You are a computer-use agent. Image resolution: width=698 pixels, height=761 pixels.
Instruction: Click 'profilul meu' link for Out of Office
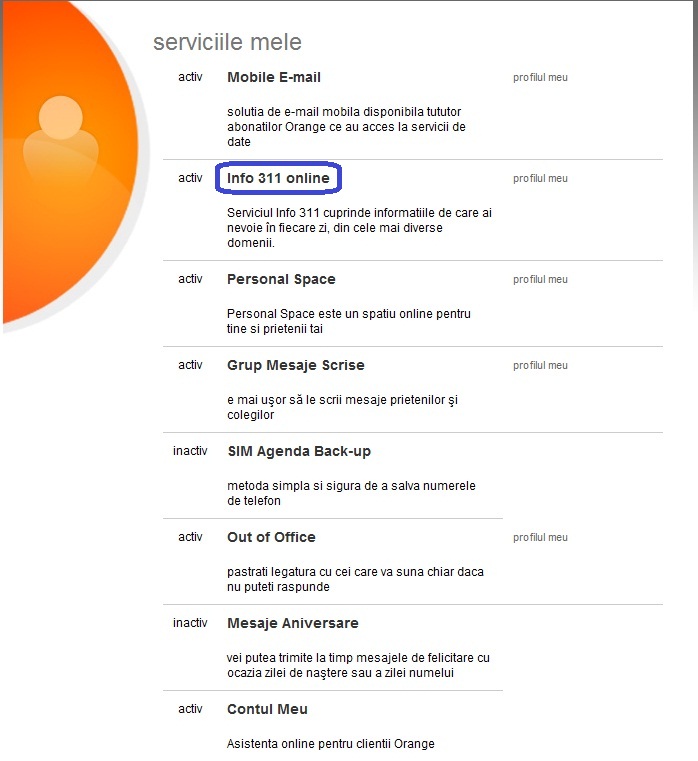click(540, 538)
